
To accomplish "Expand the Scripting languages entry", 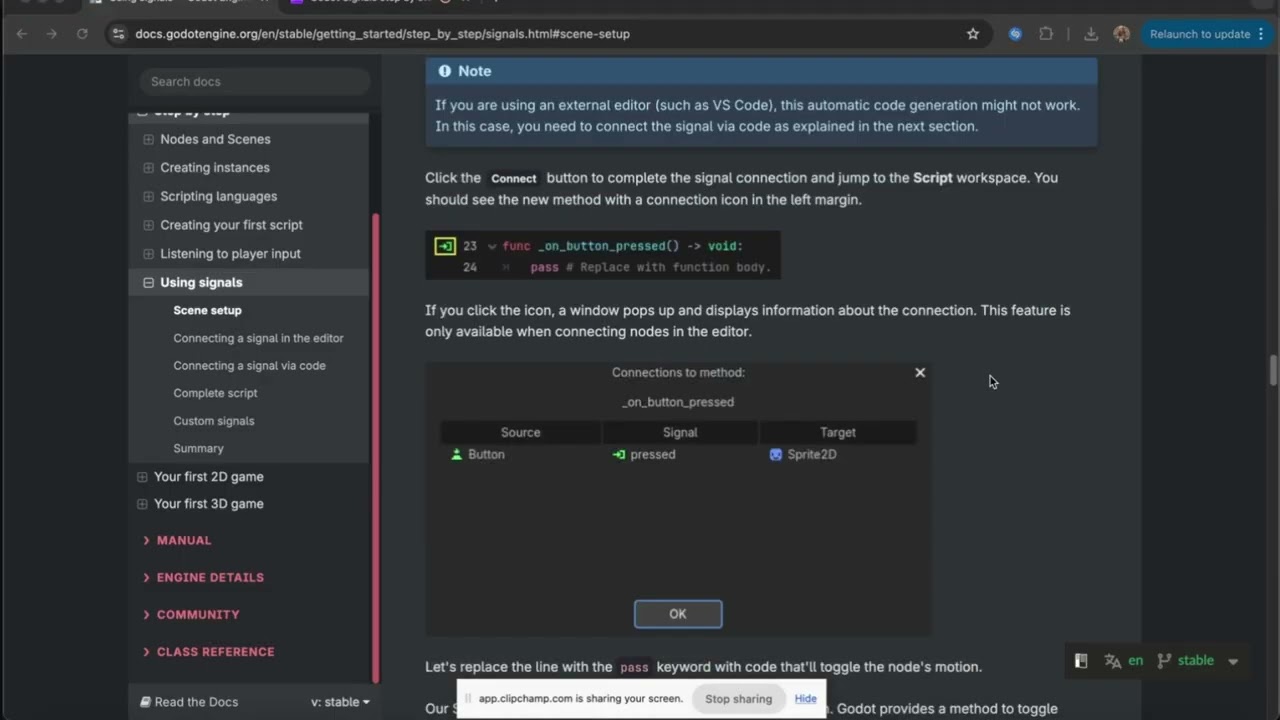I will click(x=148, y=197).
